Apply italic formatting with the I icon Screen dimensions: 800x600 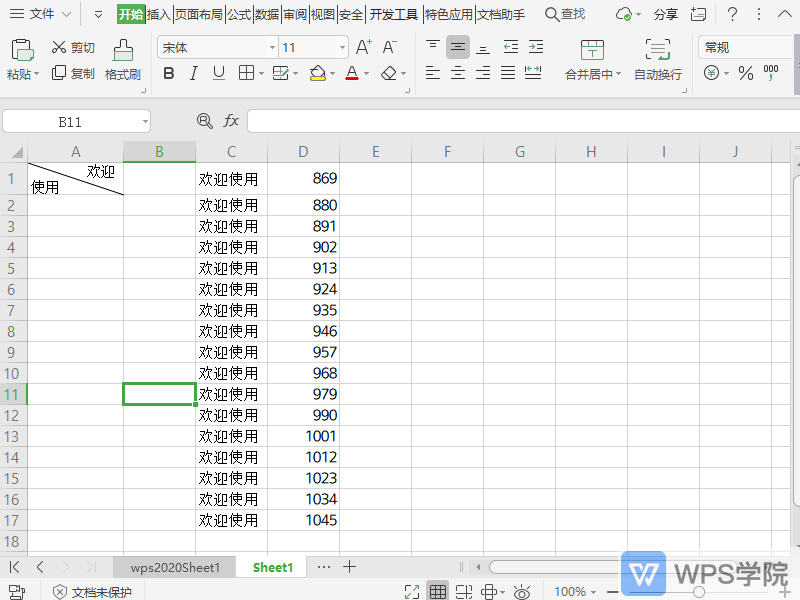click(x=194, y=73)
